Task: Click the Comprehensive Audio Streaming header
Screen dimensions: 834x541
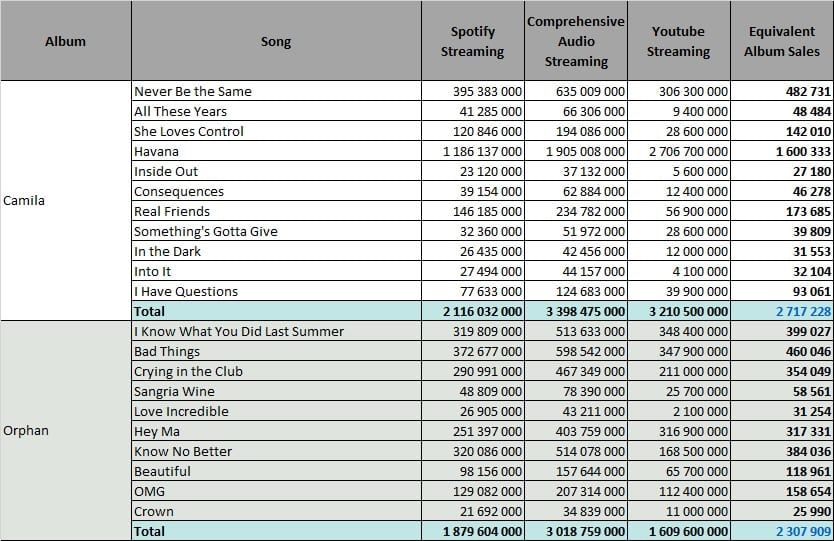Action: (x=576, y=41)
